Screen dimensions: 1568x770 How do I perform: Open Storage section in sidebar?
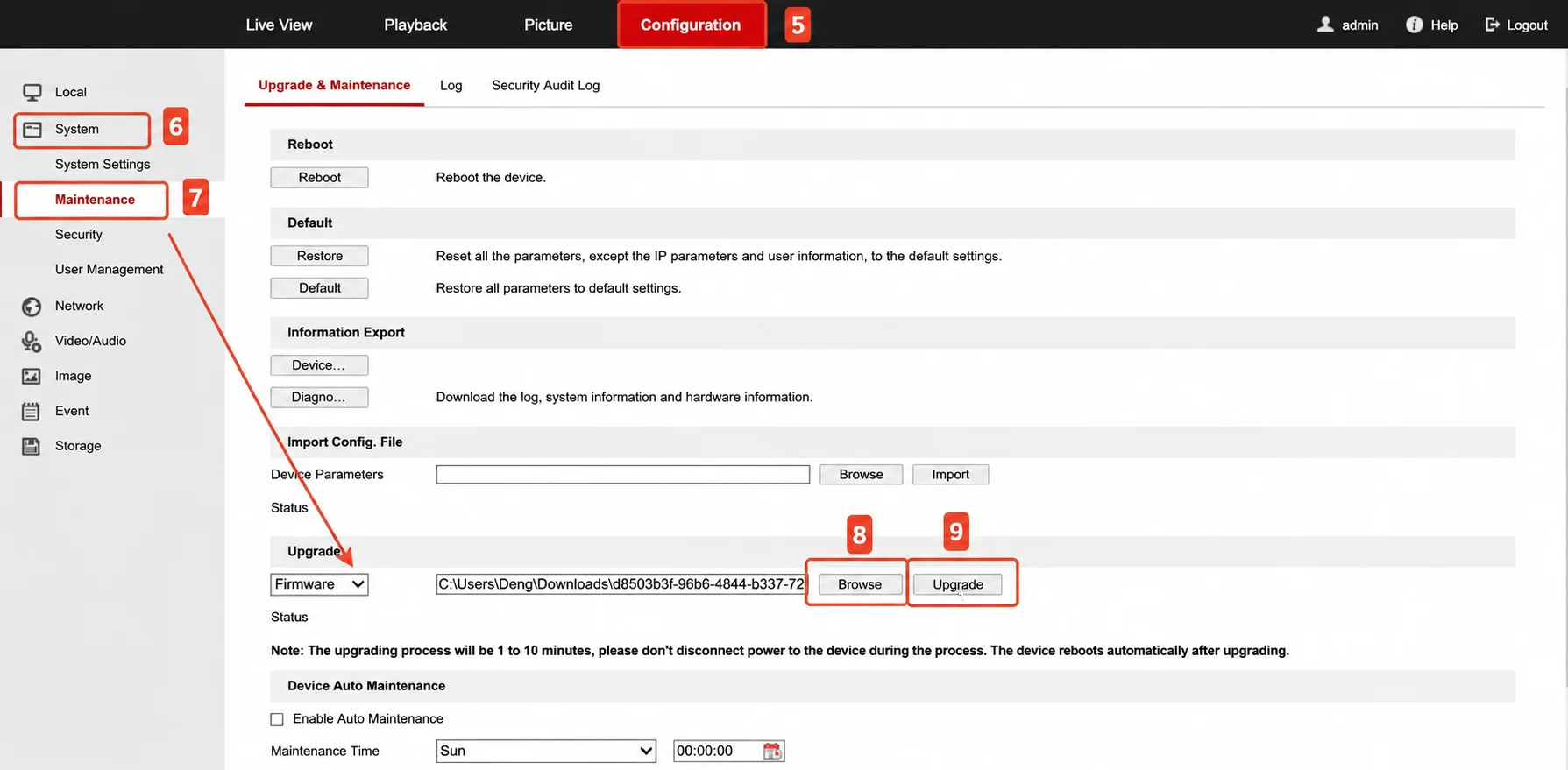pyautogui.click(x=78, y=446)
